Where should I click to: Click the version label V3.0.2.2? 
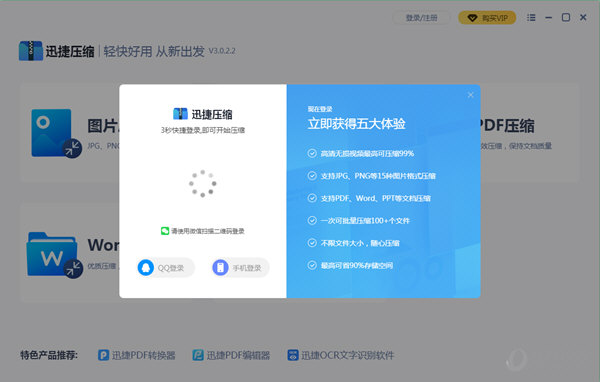(222, 51)
